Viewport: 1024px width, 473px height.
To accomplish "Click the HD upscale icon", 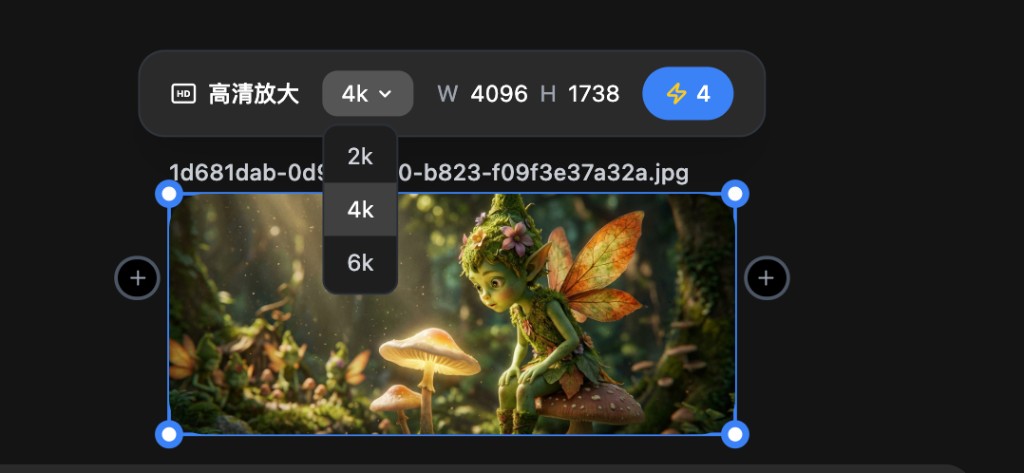I will (183, 94).
